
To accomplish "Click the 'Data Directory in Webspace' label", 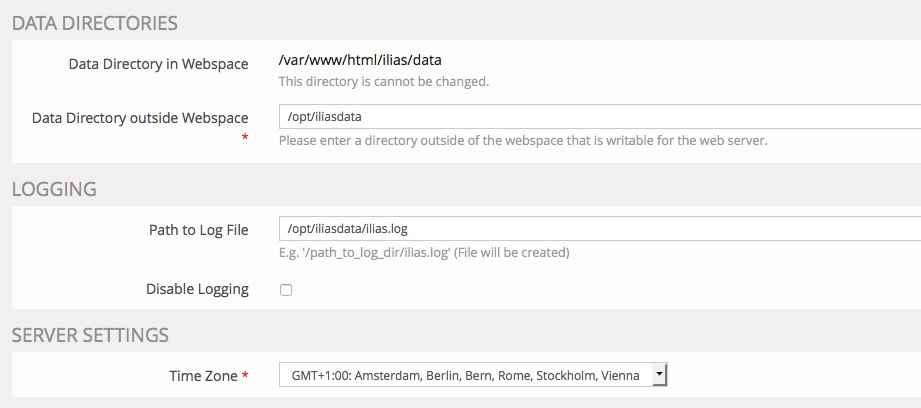I will point(158,64).
